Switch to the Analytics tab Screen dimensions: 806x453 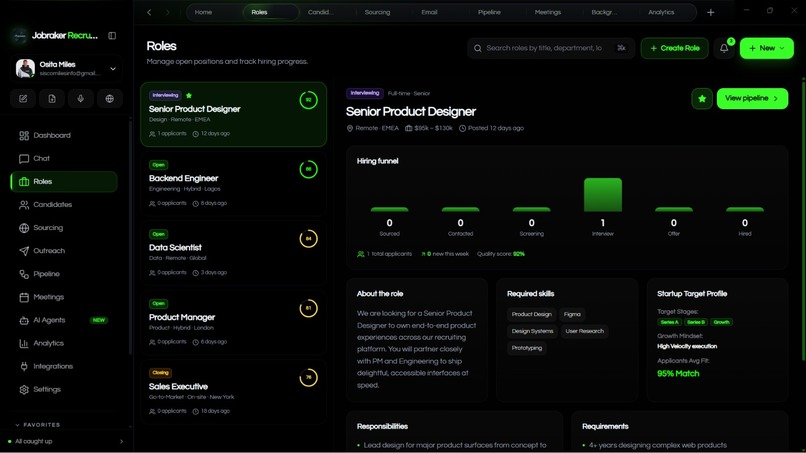(x=661, y=12)
